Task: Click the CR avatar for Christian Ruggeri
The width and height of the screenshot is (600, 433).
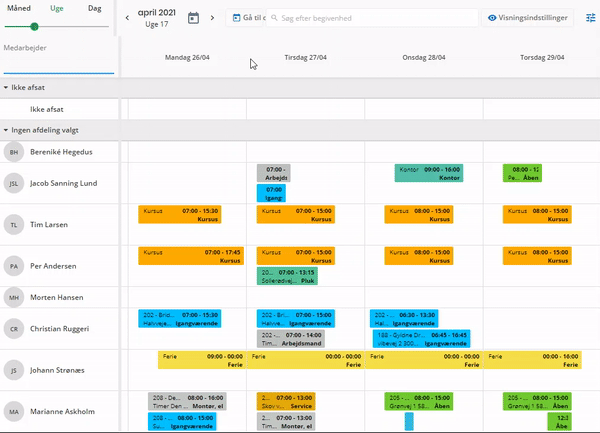Action: (x=14, y=328)
